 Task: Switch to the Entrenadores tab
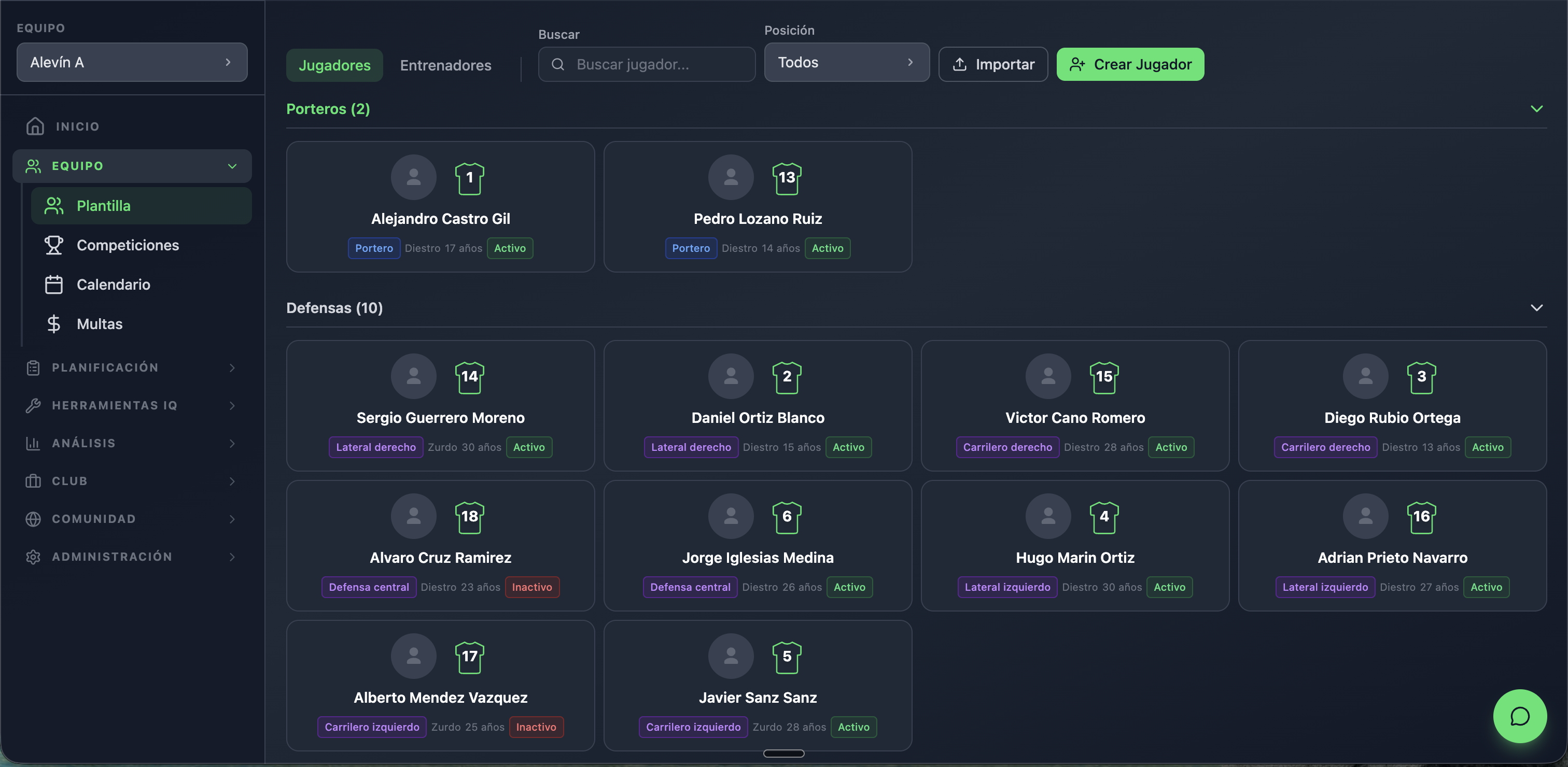445,65
